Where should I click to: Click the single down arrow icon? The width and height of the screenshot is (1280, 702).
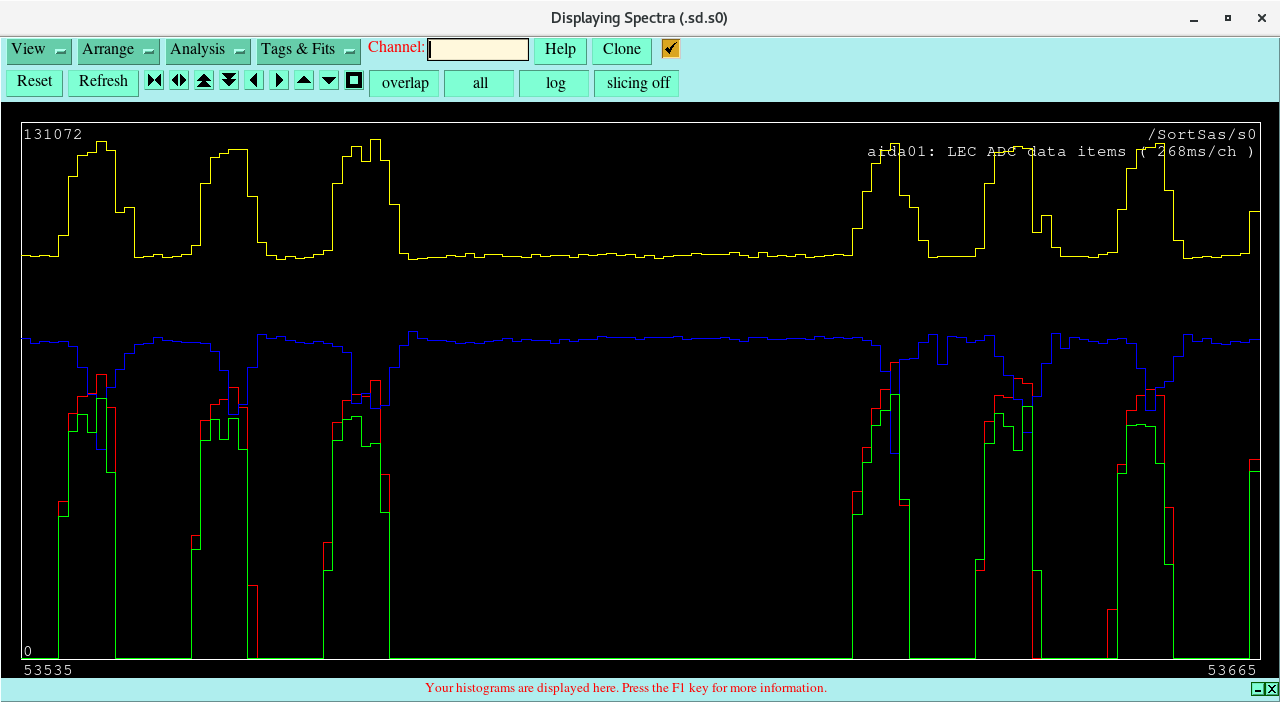click(329, 81)
